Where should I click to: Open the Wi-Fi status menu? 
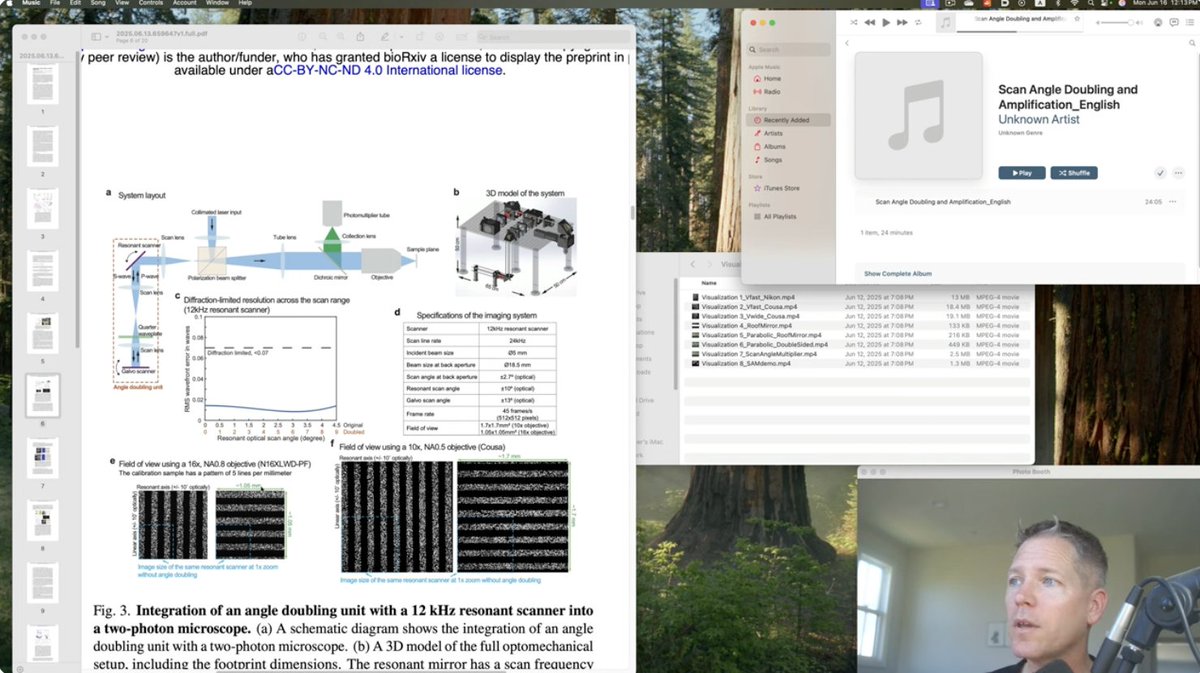click(x=1076, y=4)
